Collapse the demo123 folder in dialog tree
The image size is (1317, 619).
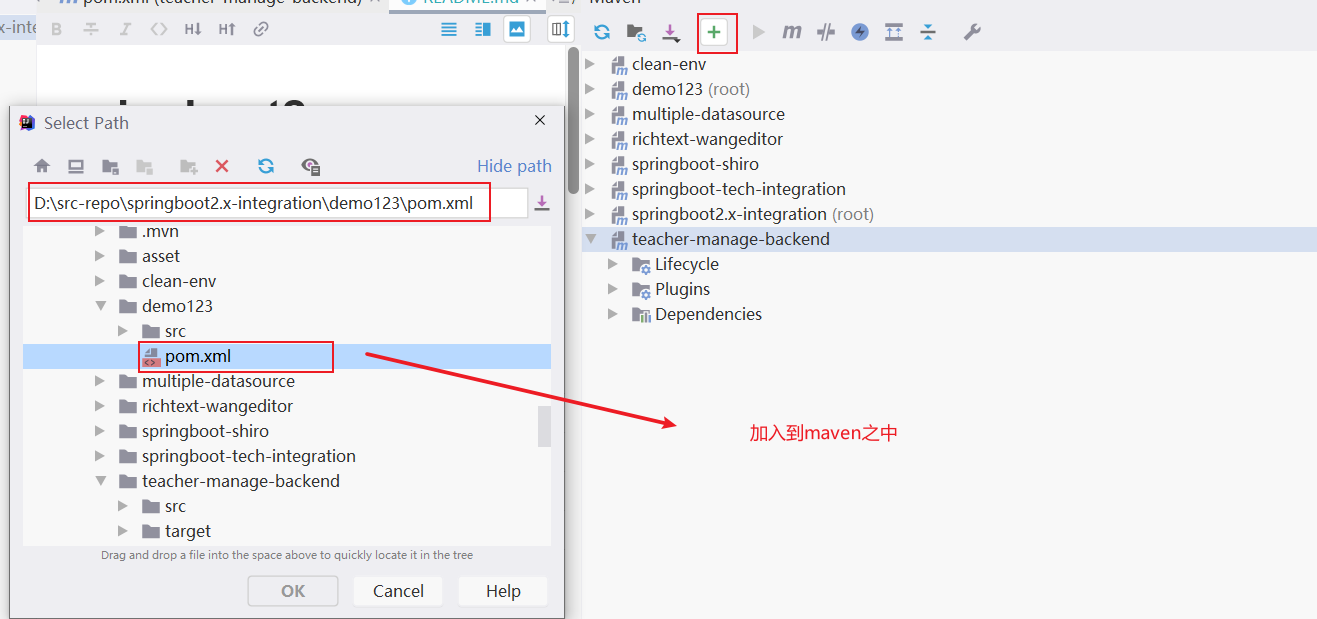[99, 306]
